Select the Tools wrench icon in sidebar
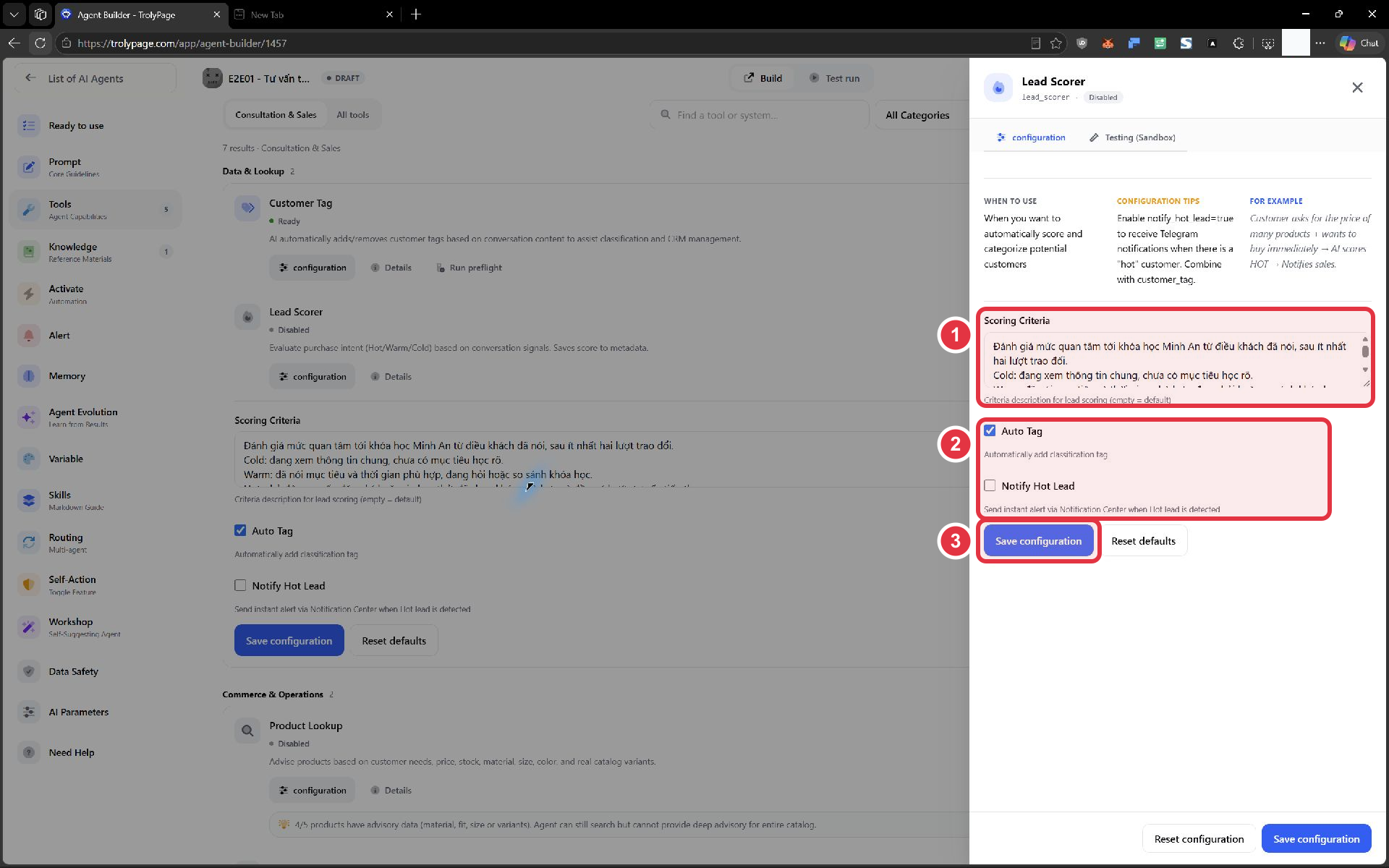The height and width of the screenshot is (868, 1389). [x=28, y=210]
